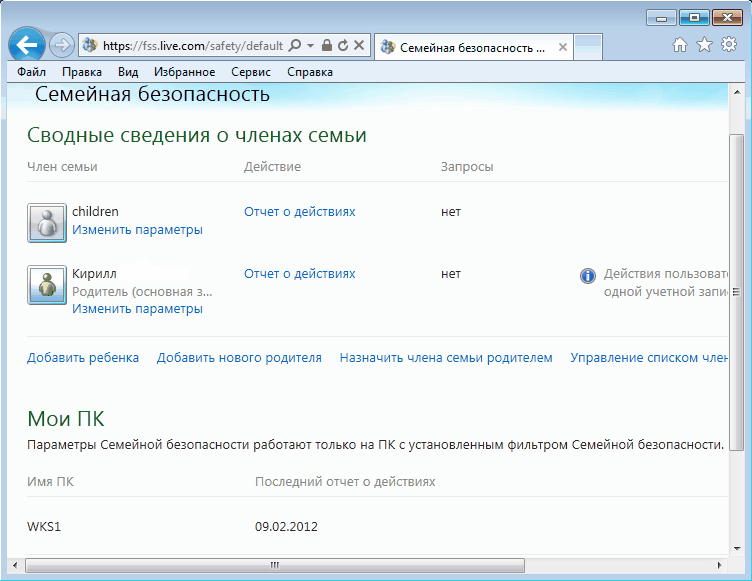Open Favorites star icon
Viewport: 752px width, 581px height.
[704, 45]
